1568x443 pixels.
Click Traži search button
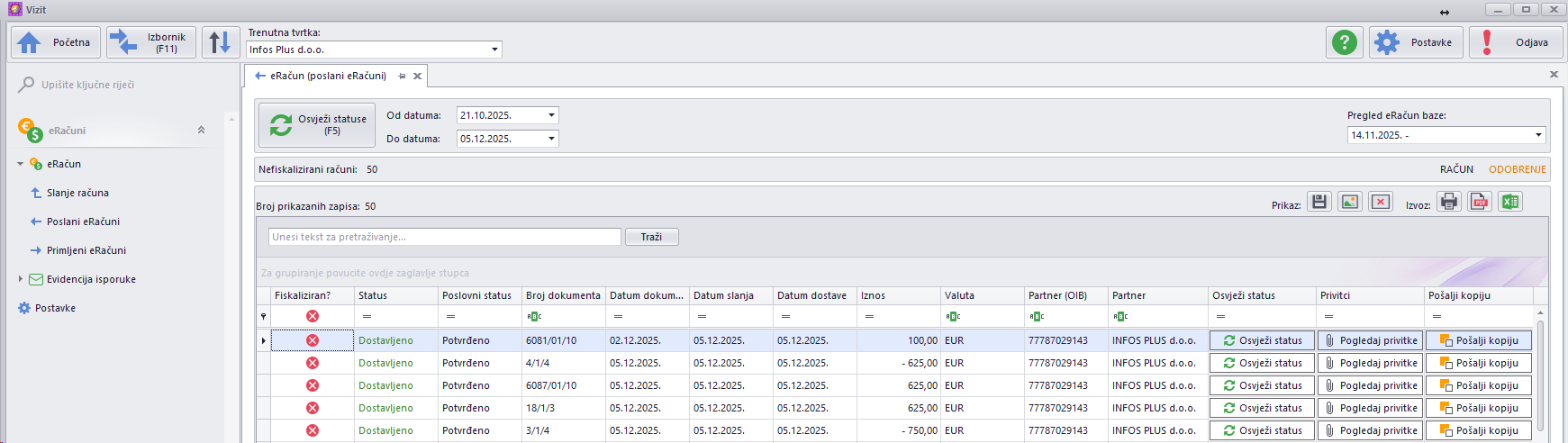[x=651, y=237]
